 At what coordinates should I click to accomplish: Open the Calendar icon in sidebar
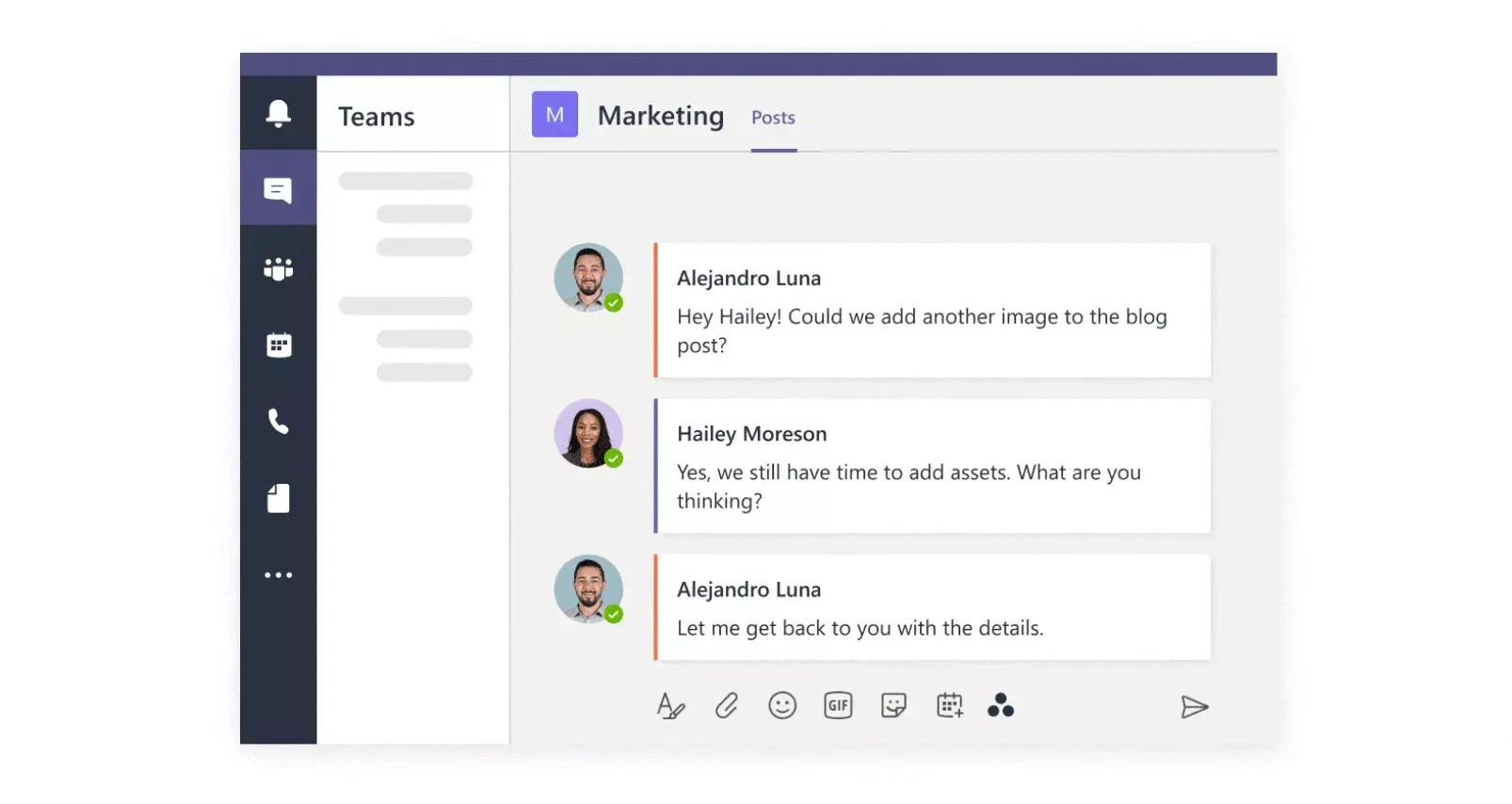click(x=279, y=345)
